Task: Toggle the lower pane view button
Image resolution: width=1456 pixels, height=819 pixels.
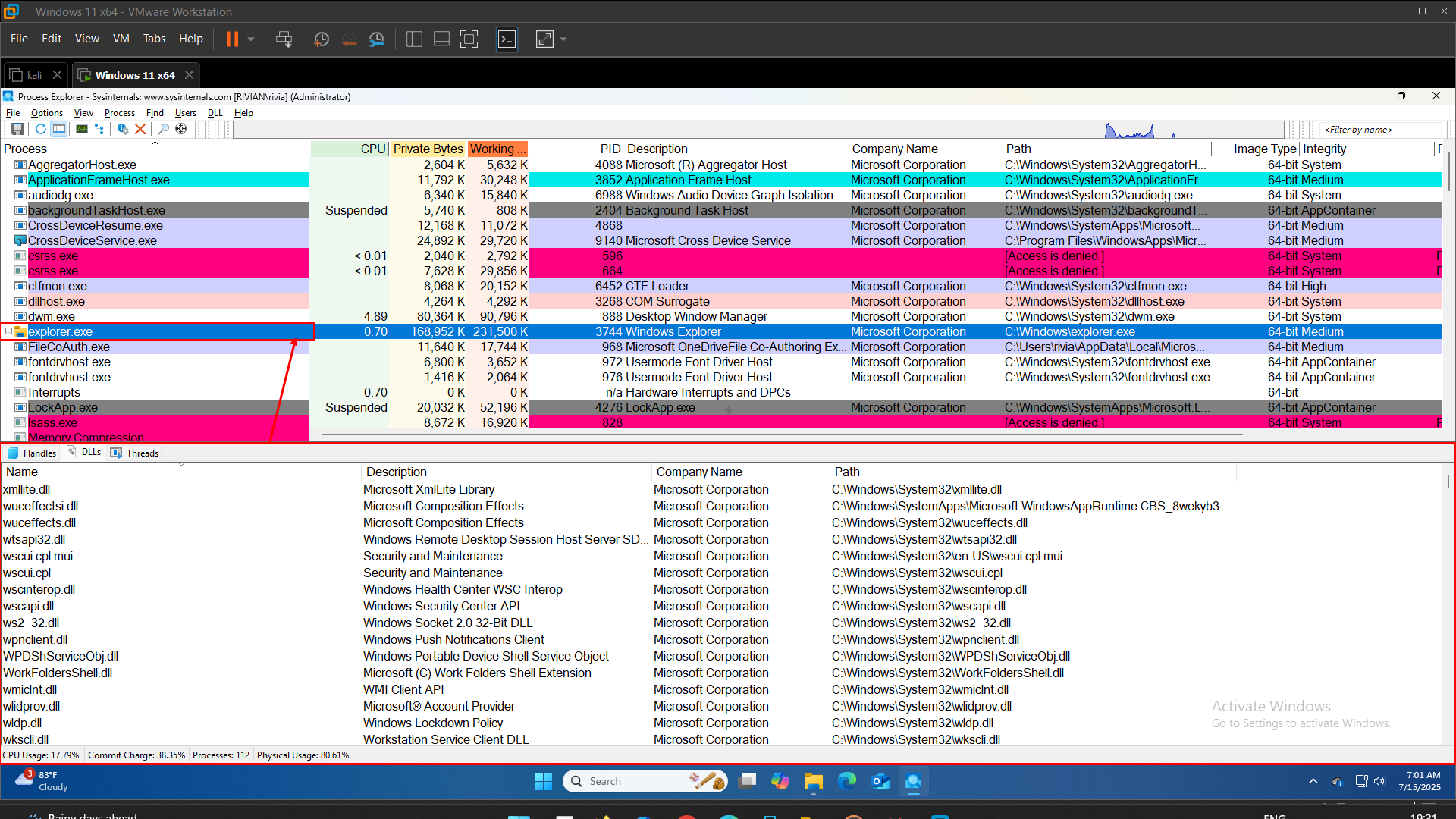Action: click(x=59, y=129)
